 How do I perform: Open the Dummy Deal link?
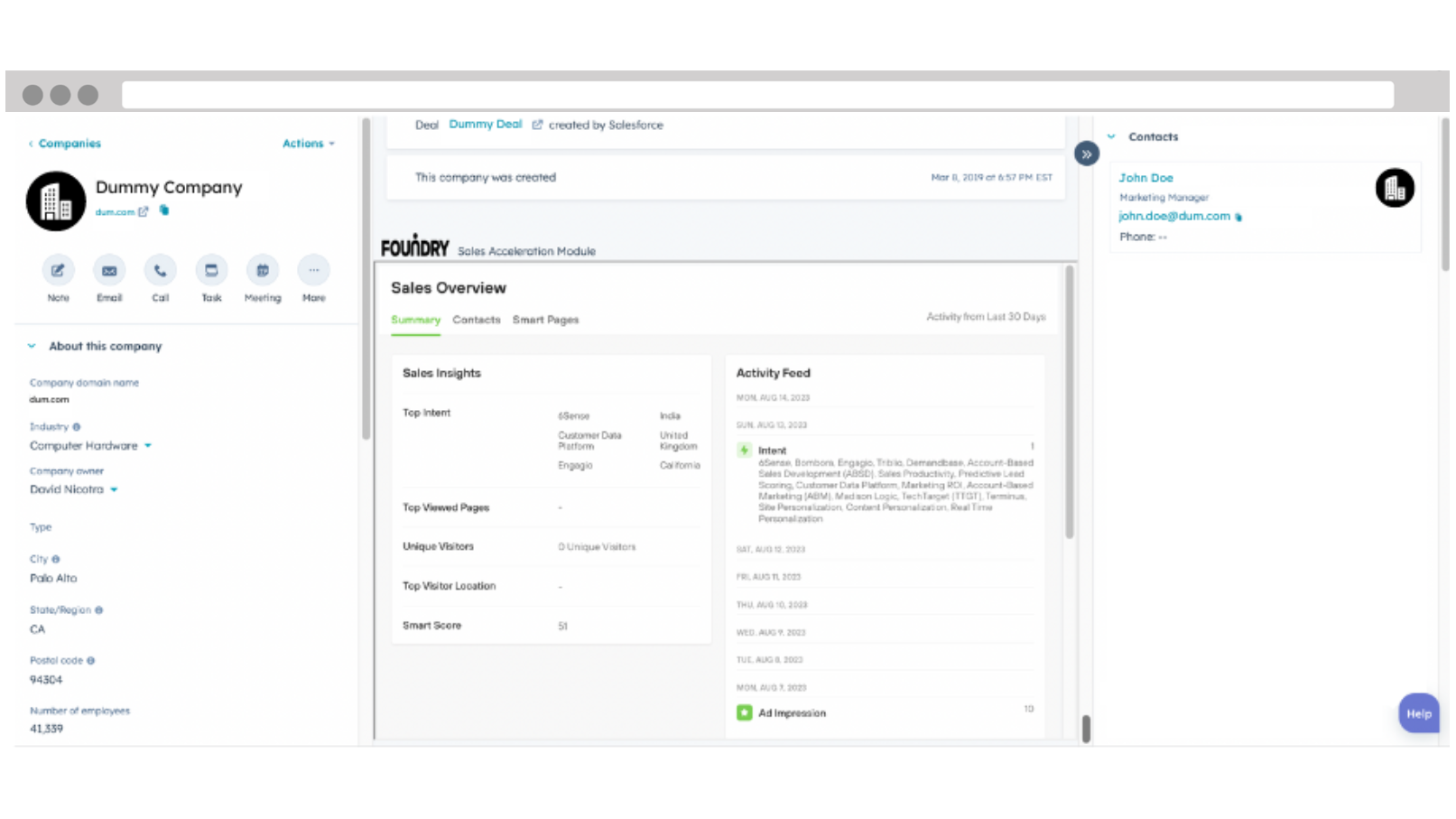(485, 124)
